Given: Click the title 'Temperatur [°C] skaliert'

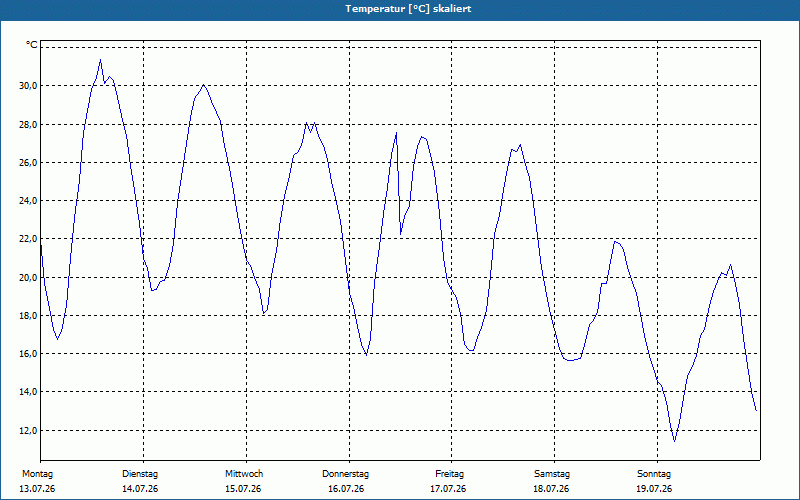Looking at the screenshot, I should coord(408,9).
